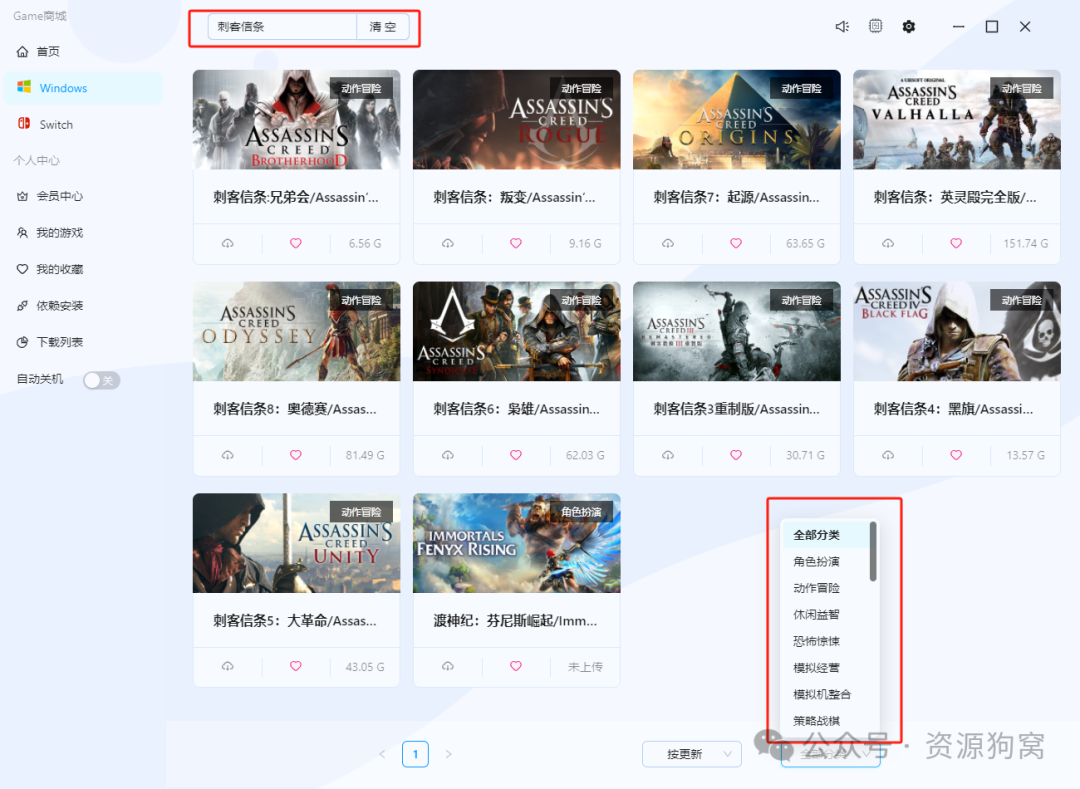The width and height of the screenshot is (1080, 789).
Task: Click the 动作冒险 tag on Rogue card
Action: pos(581,89)
